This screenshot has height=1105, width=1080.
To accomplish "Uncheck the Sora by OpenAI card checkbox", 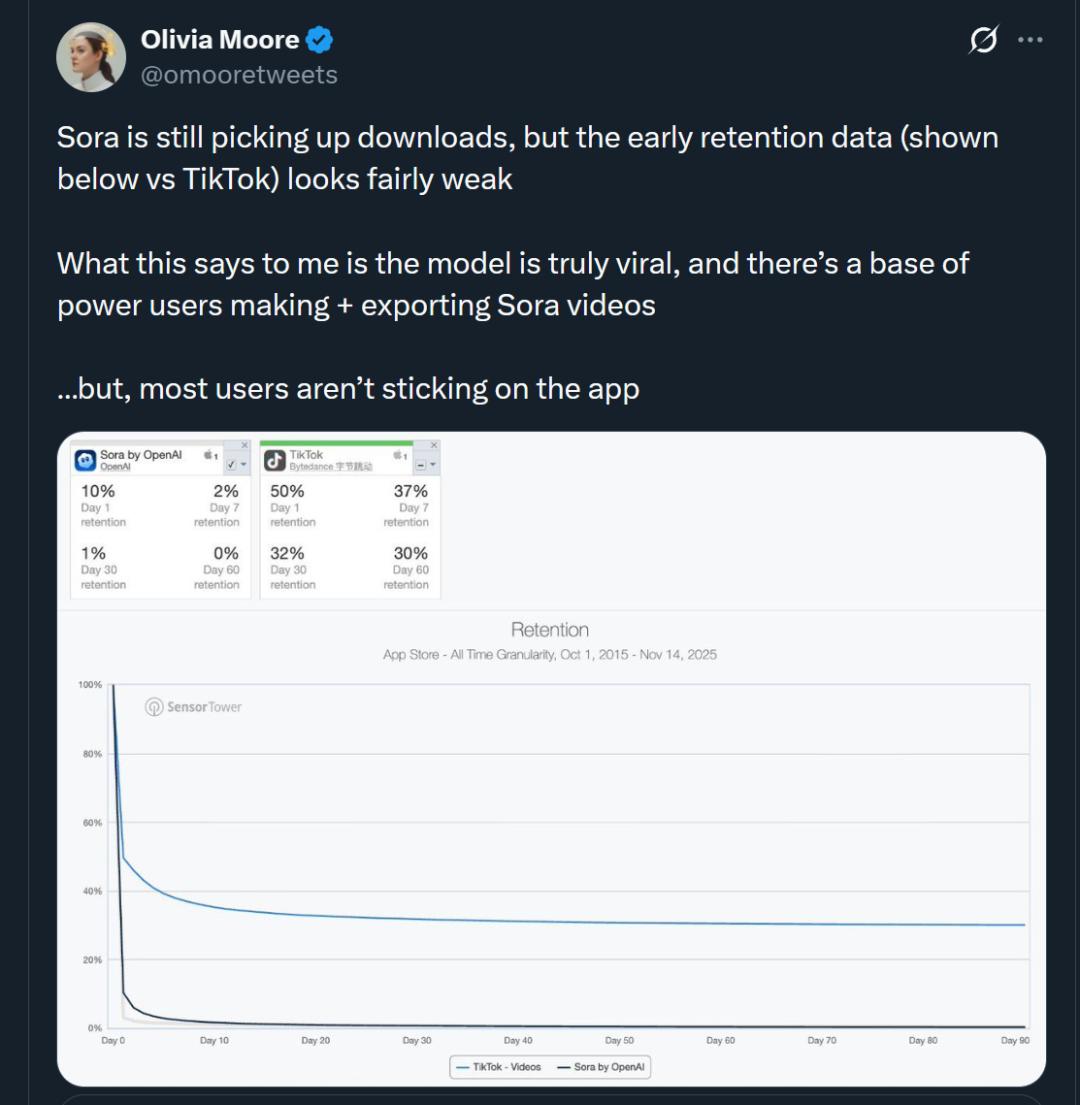I will pyautogui.click(x=232, y=466).
